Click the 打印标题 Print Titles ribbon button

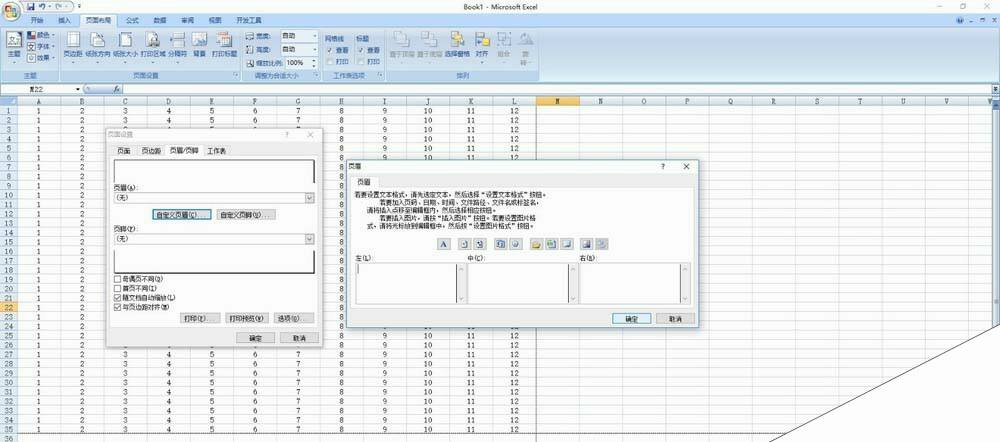(x=224, y=46)
